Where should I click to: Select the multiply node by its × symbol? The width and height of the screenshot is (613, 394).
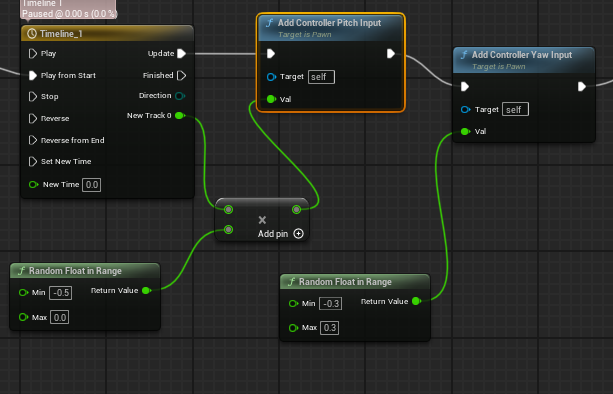(262, 220)
